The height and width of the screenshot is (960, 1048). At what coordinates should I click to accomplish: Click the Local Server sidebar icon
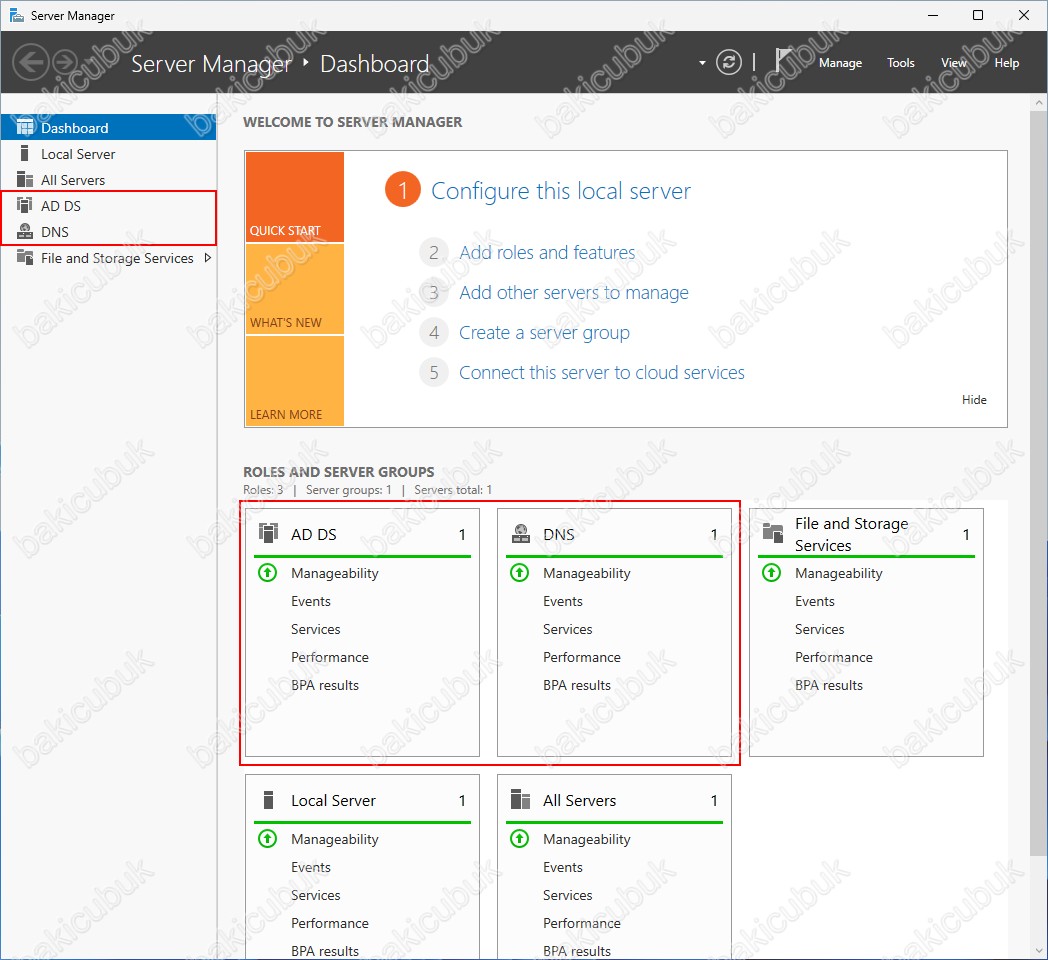(x=25, y=154)
